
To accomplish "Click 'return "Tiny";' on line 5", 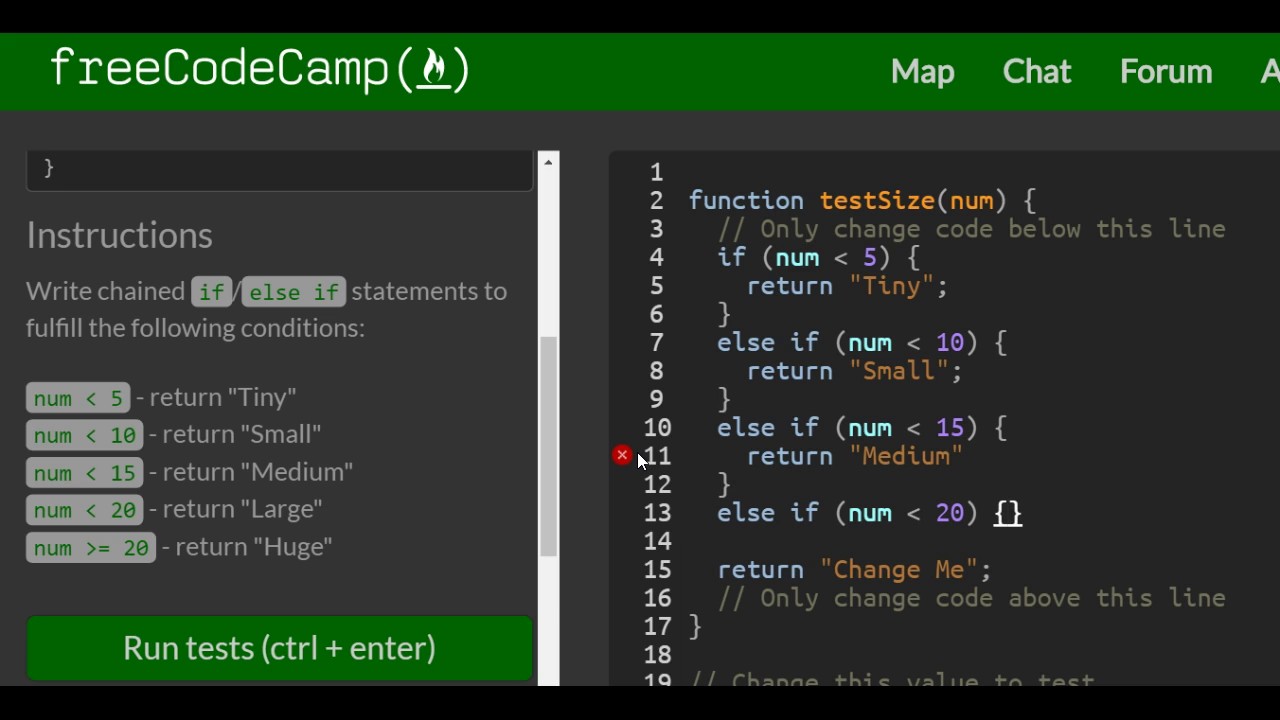I will point(847,286).
